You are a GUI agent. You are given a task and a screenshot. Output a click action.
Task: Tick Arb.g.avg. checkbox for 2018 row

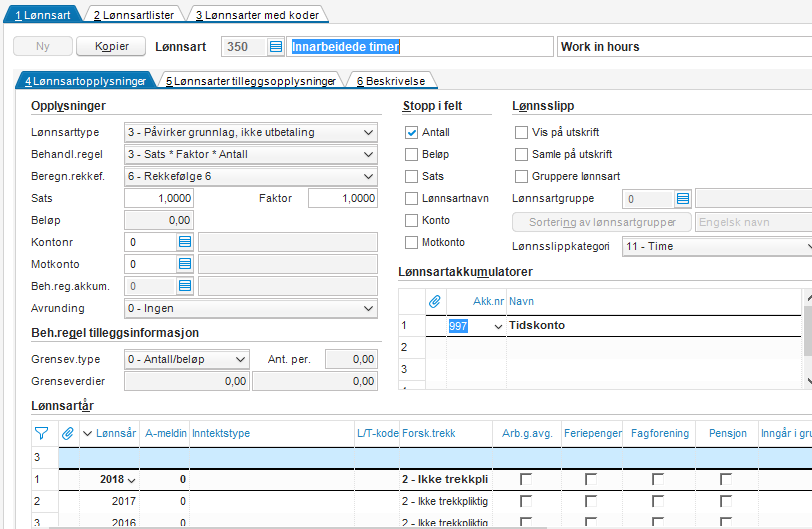click(x=526, y=479)
